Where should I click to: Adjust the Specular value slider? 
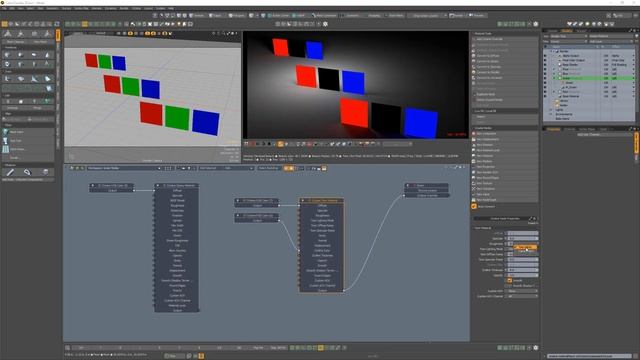(522, 238)
